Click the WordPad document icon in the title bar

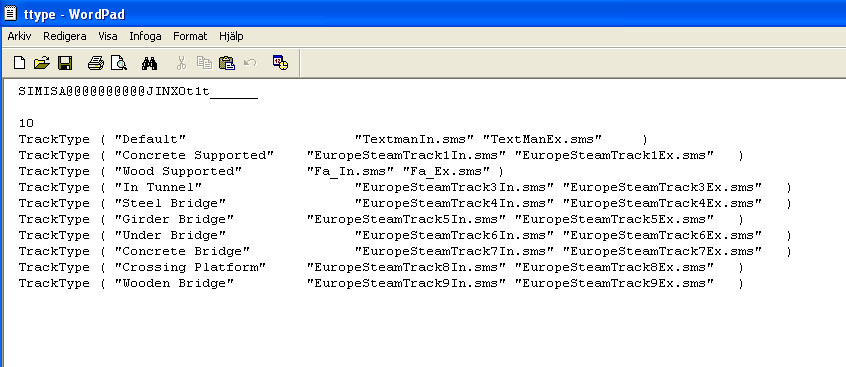(10, 13)
